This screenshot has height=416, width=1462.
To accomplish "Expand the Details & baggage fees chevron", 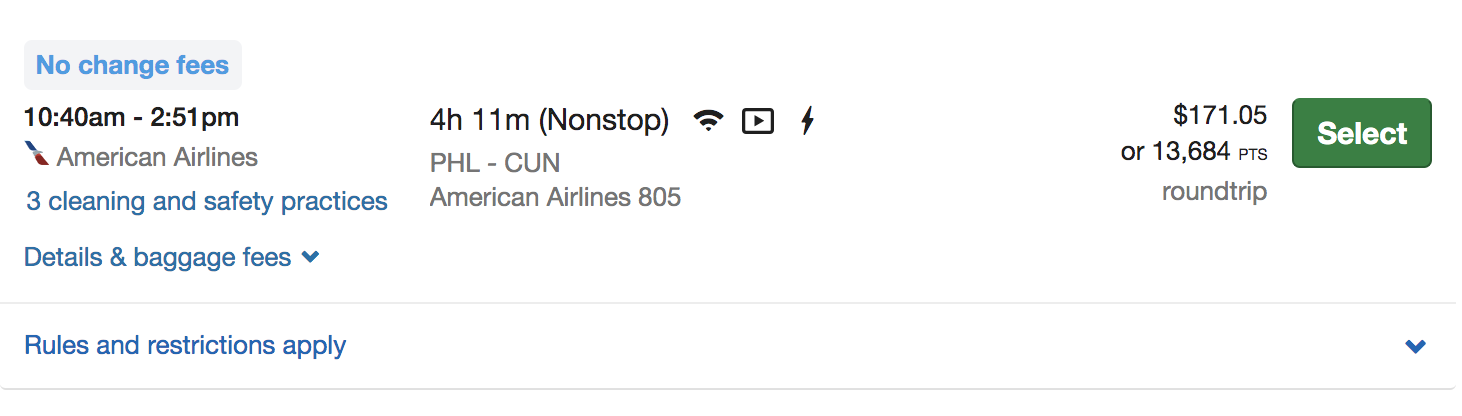I will point(311,257).
